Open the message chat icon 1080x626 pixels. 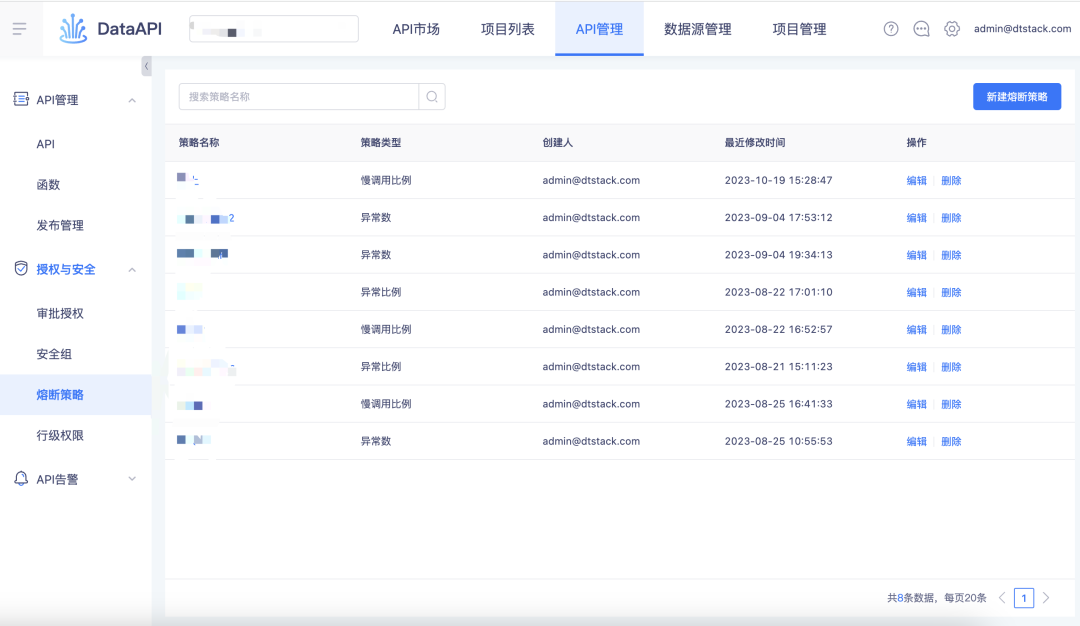[x=921, y=29]
